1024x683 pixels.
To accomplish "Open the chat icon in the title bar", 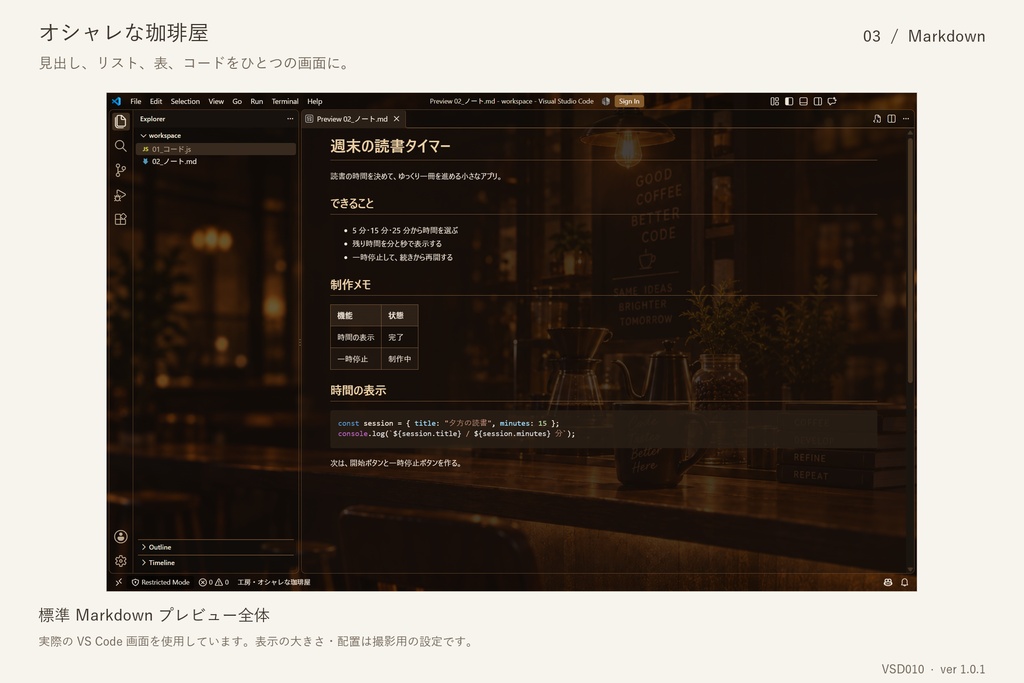I will click(832, 101).
